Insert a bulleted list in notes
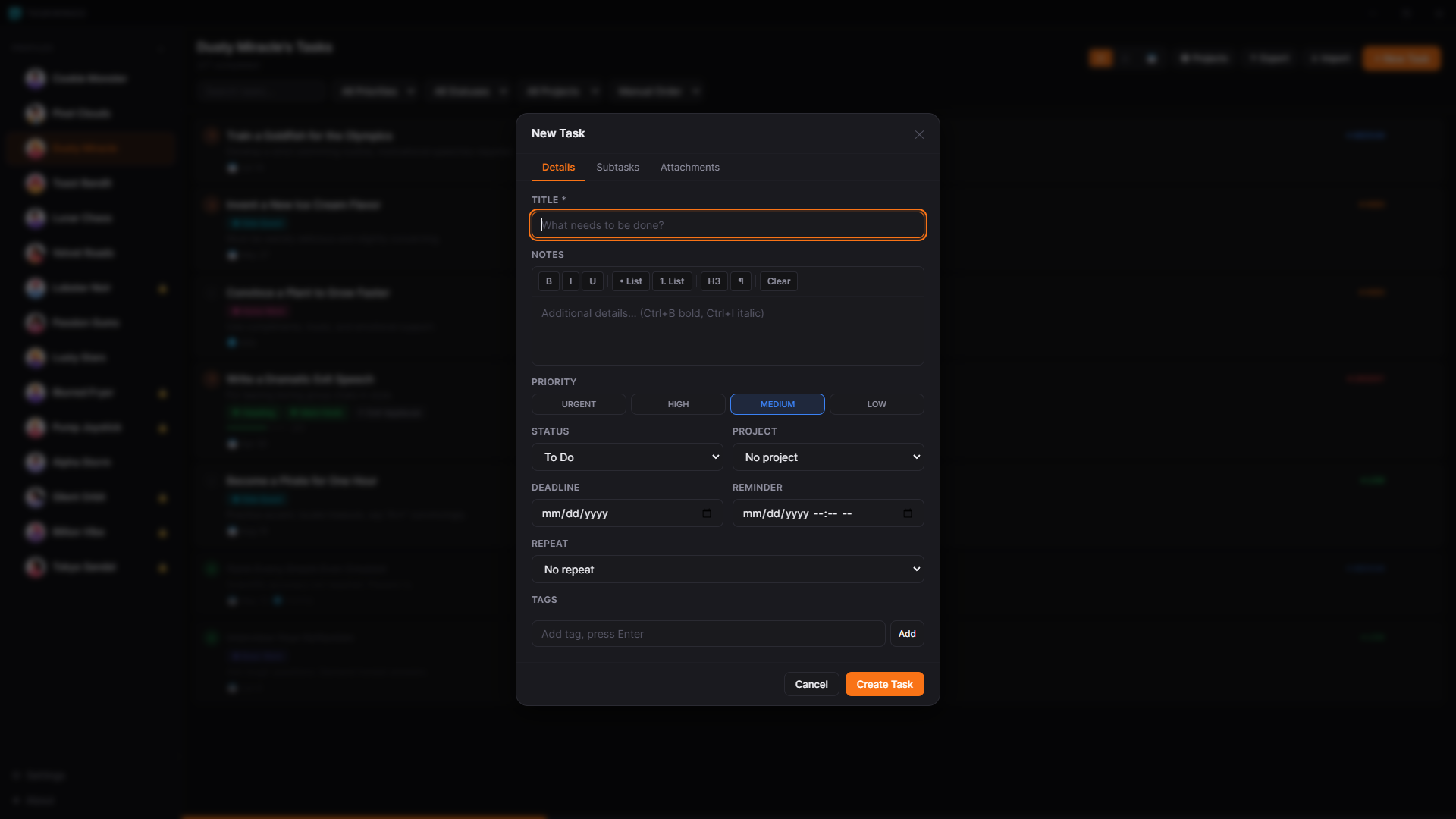Screen dimensions: 1456x819 coord(631,281)
